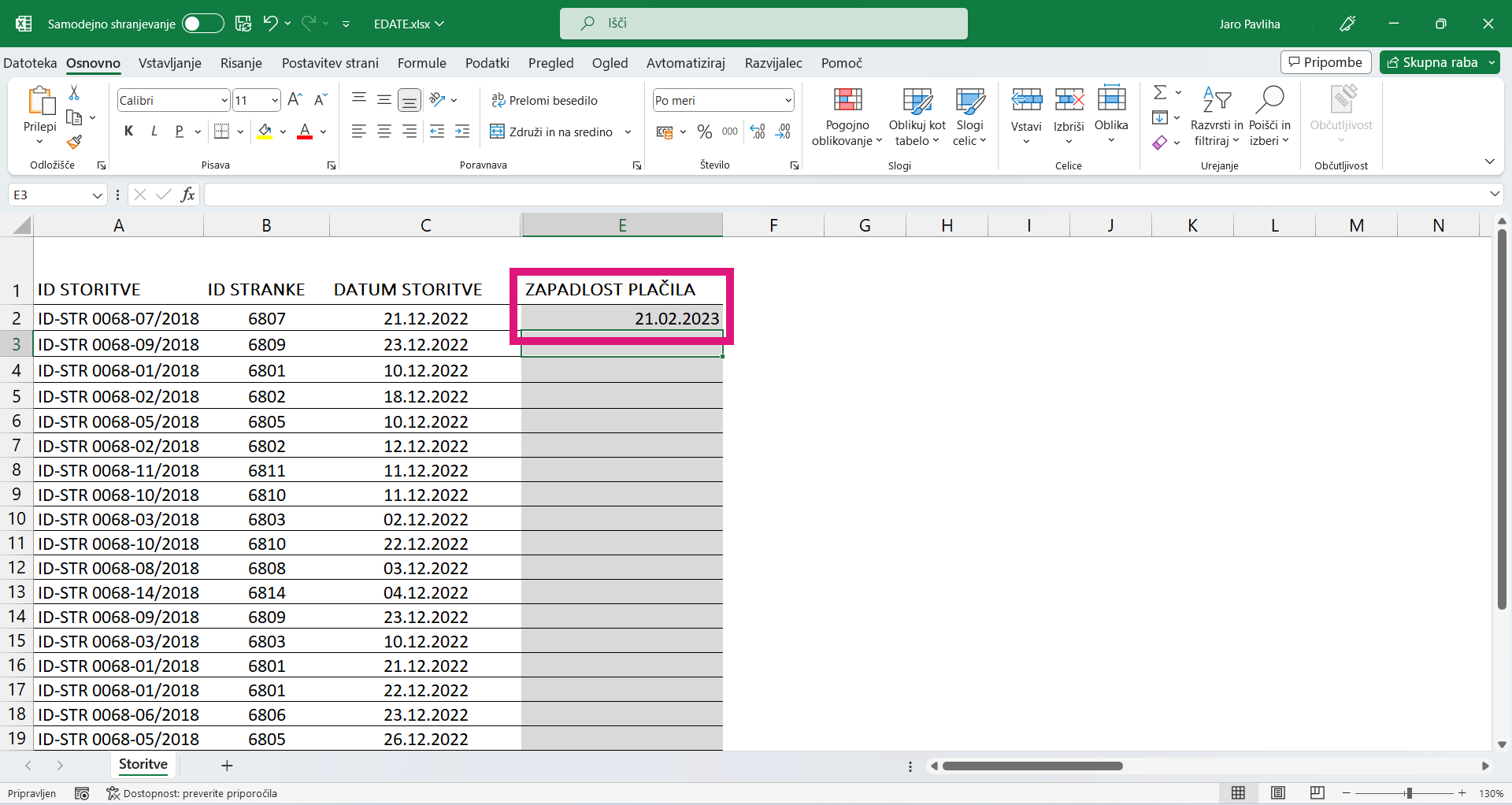
Task: Click the Copy icon in clipboard group
Action: point(74,117)
